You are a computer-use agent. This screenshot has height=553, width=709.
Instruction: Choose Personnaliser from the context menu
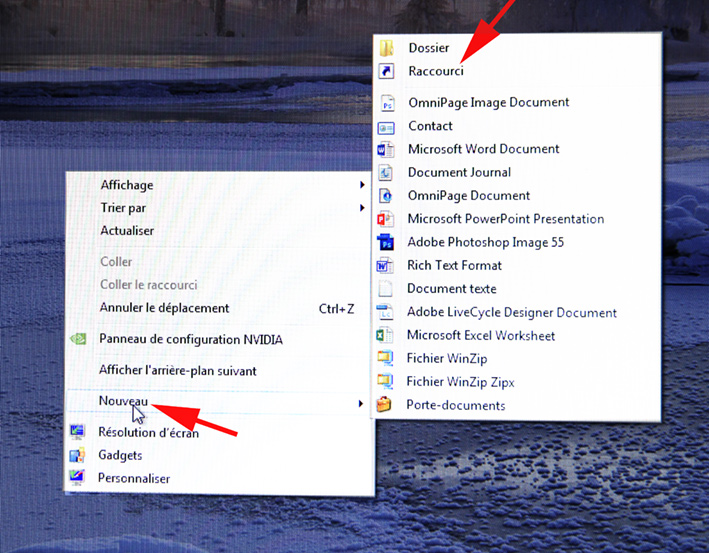coord(217,478)
